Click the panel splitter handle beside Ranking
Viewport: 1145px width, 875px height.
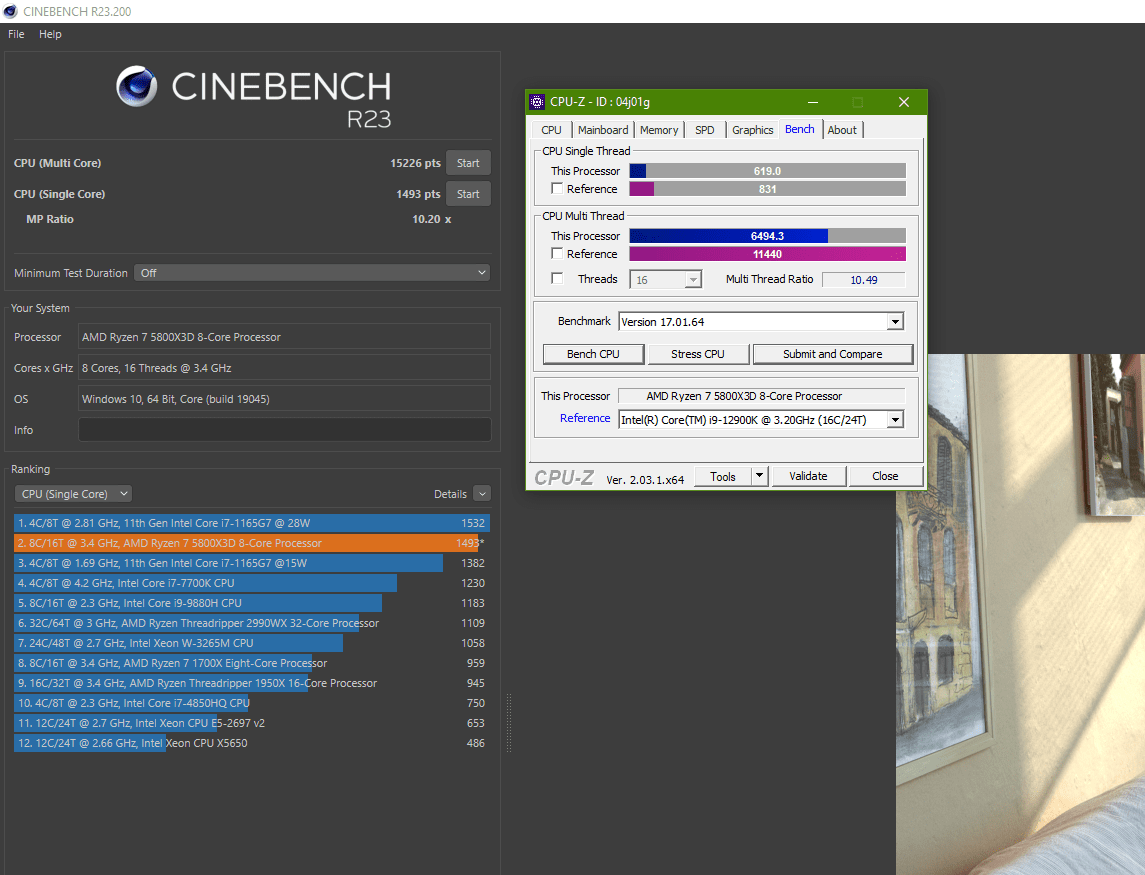[509, 723]
